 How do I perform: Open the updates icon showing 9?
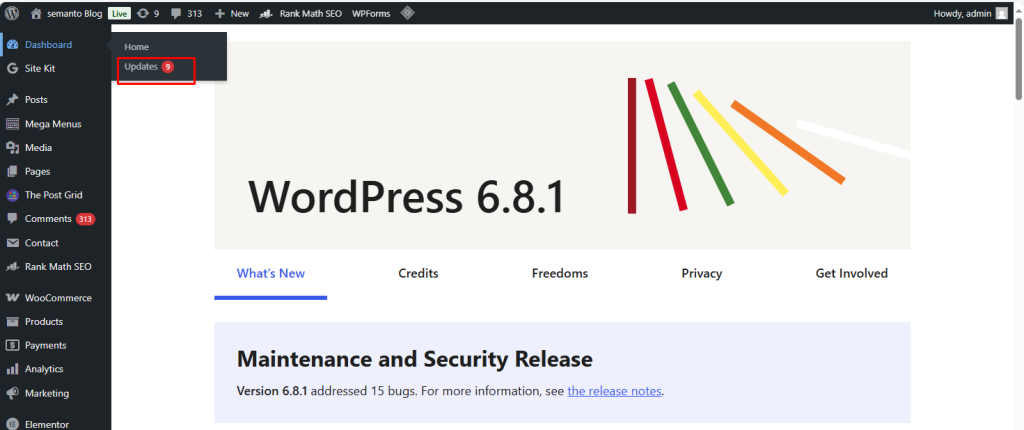(148, 14)
